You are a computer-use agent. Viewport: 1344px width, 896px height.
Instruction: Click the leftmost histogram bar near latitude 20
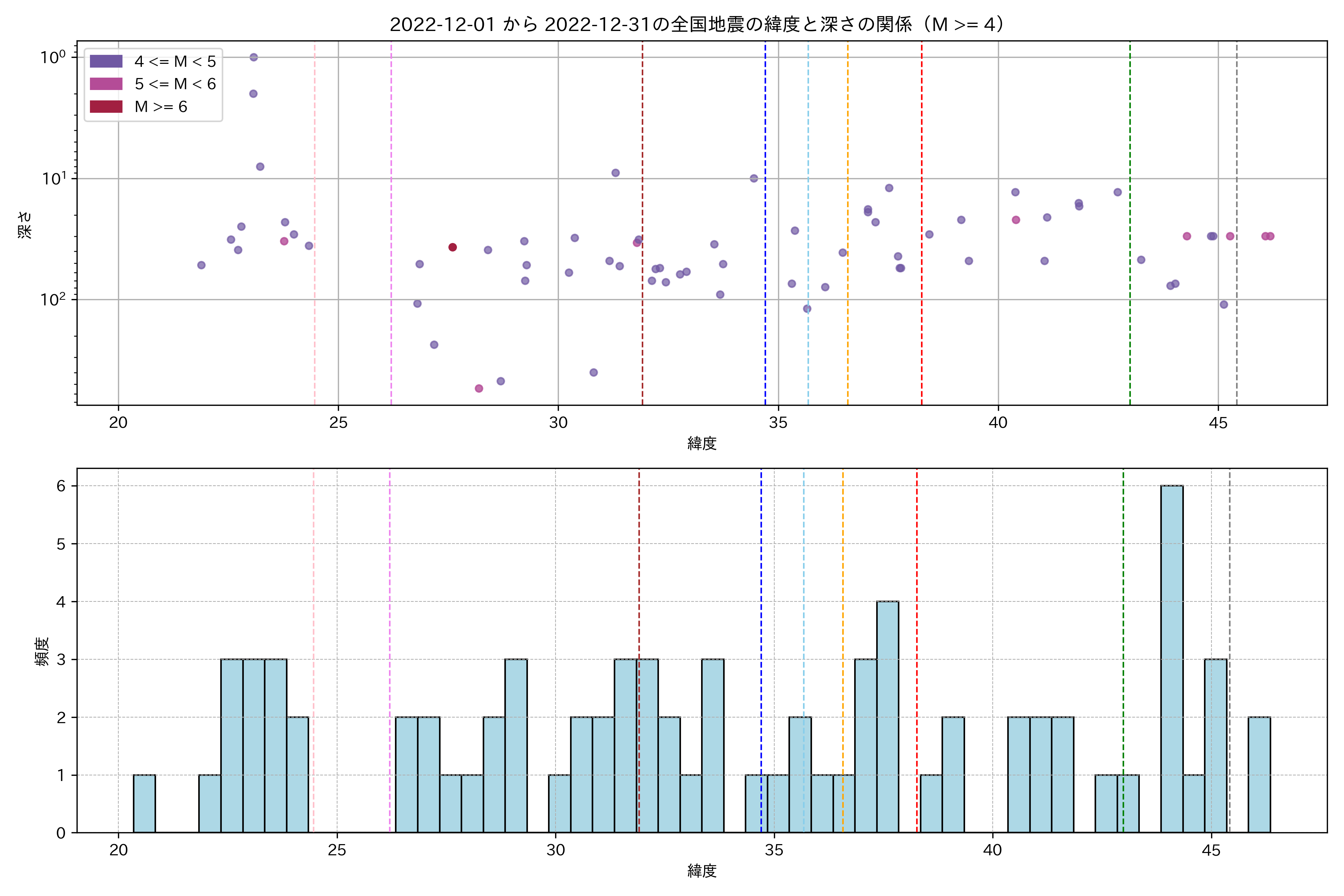pyautogui.click(x=144, y=803)
